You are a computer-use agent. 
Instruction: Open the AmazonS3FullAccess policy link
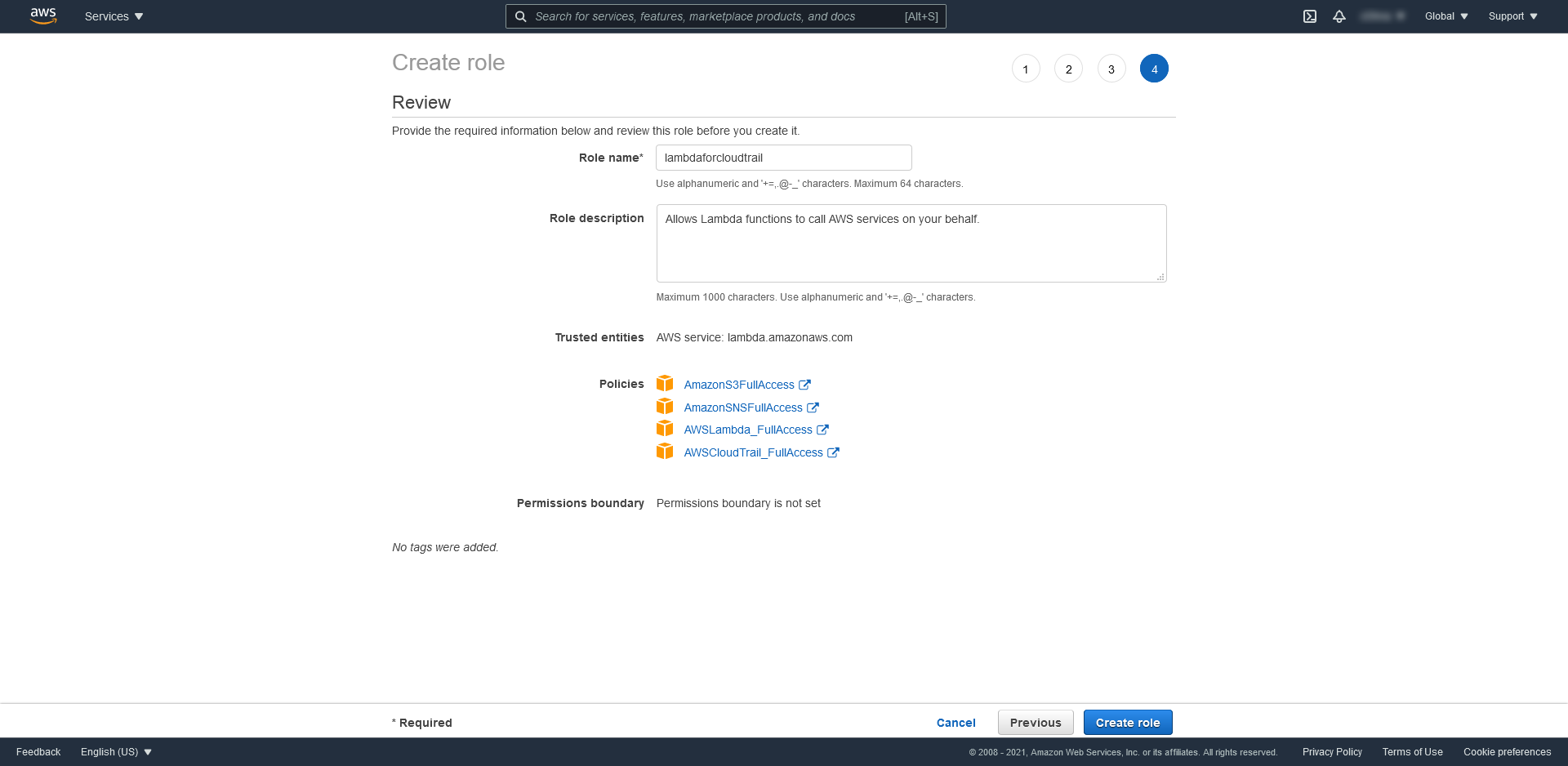pos(739,385)
